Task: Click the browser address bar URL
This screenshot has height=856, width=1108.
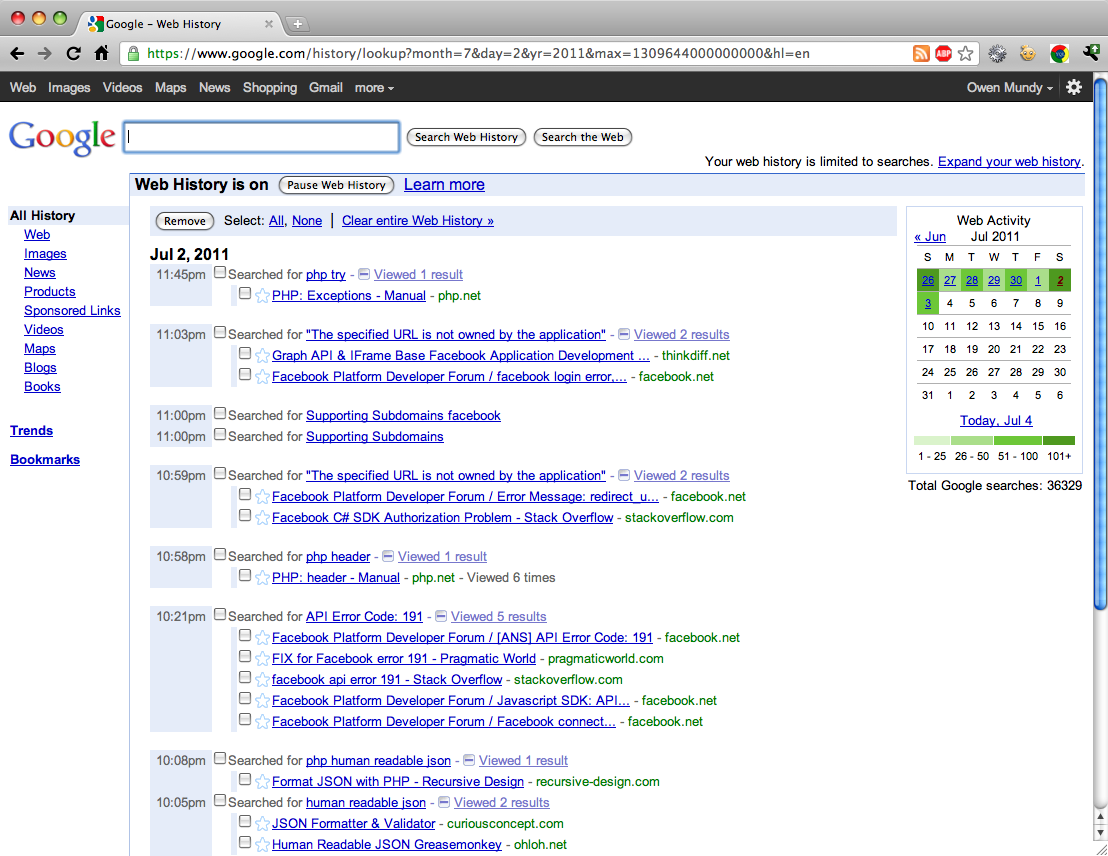Action: (478, 54)
